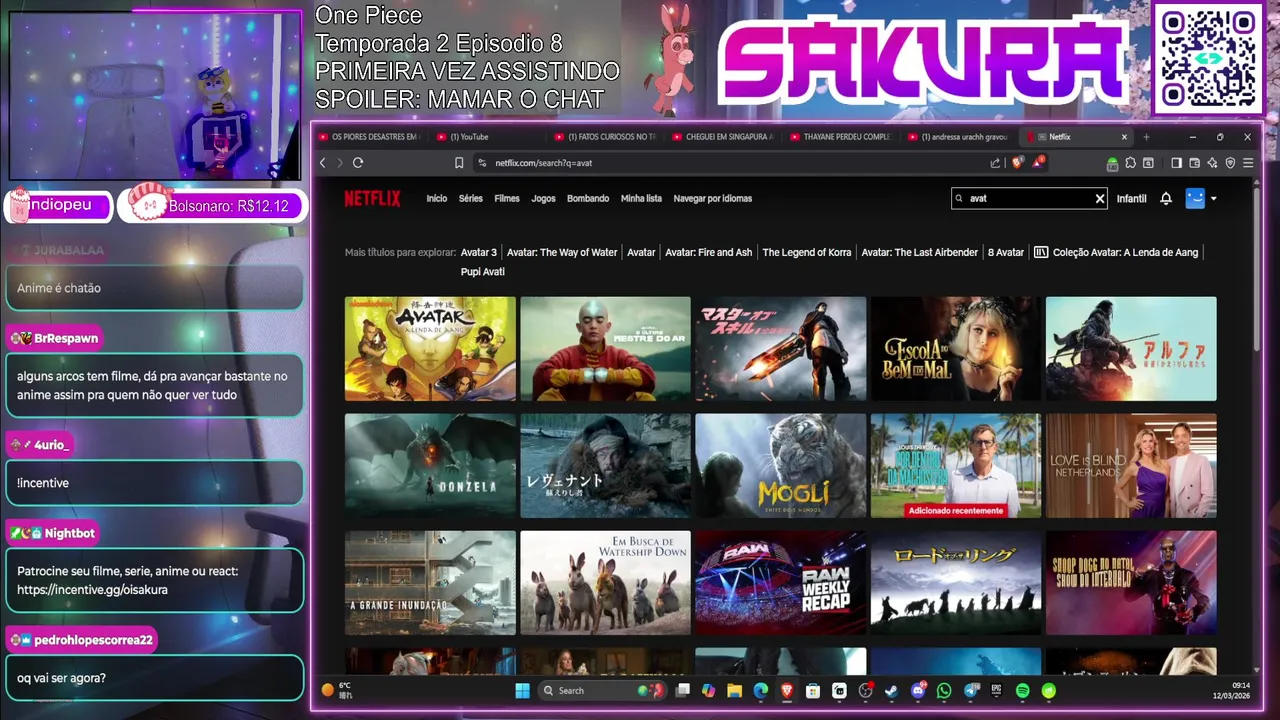This screenshot has width=1280, height=720.
Task: Open Spotify from the taskbar
Action: pyautogui.click(x=1022, y=690)
